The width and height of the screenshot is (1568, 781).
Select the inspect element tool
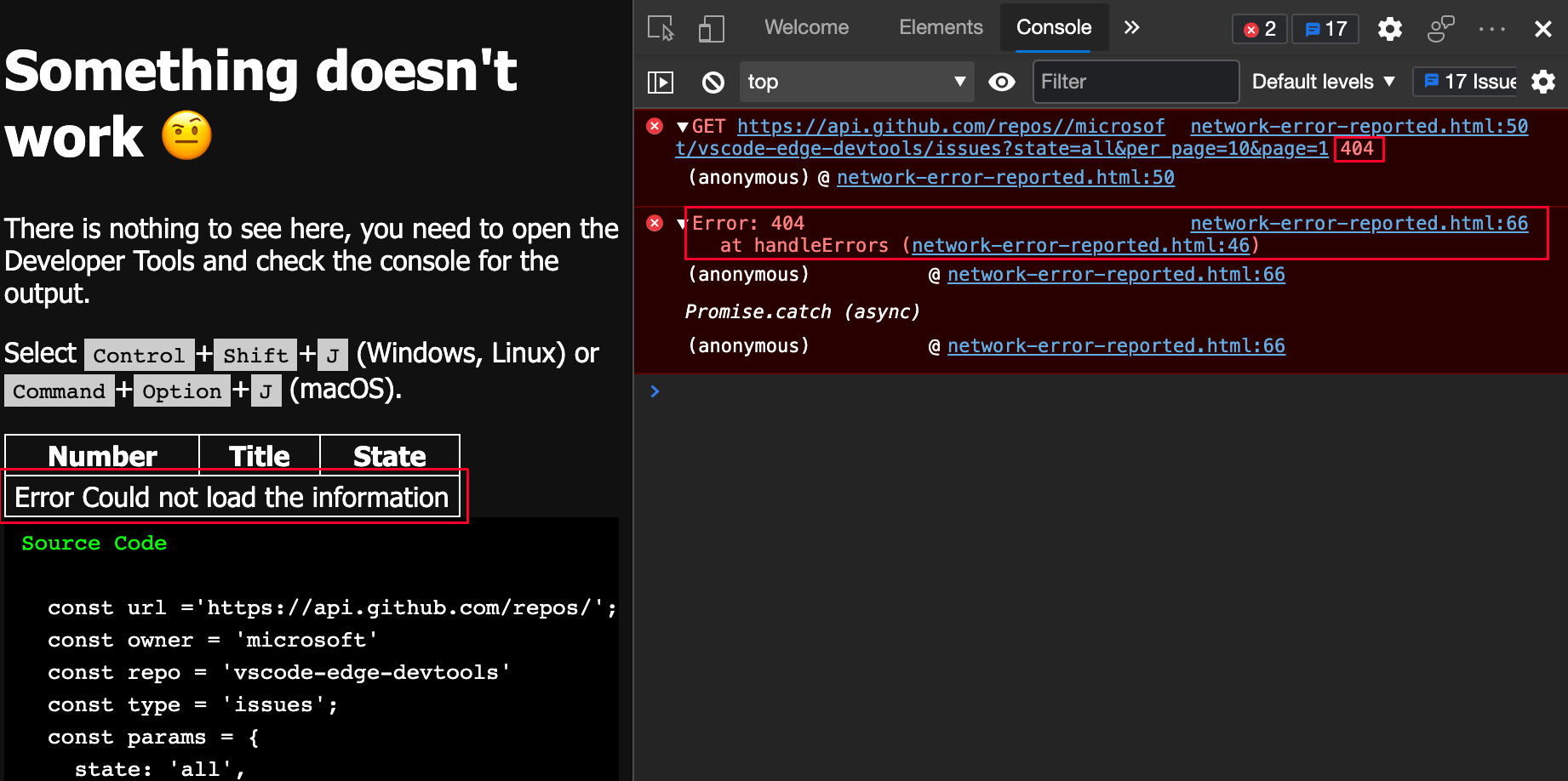click(x=660, y=28)
